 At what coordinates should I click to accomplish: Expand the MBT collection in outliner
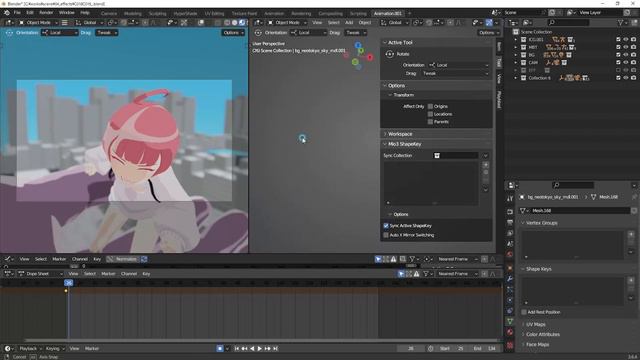coord(516,47)
